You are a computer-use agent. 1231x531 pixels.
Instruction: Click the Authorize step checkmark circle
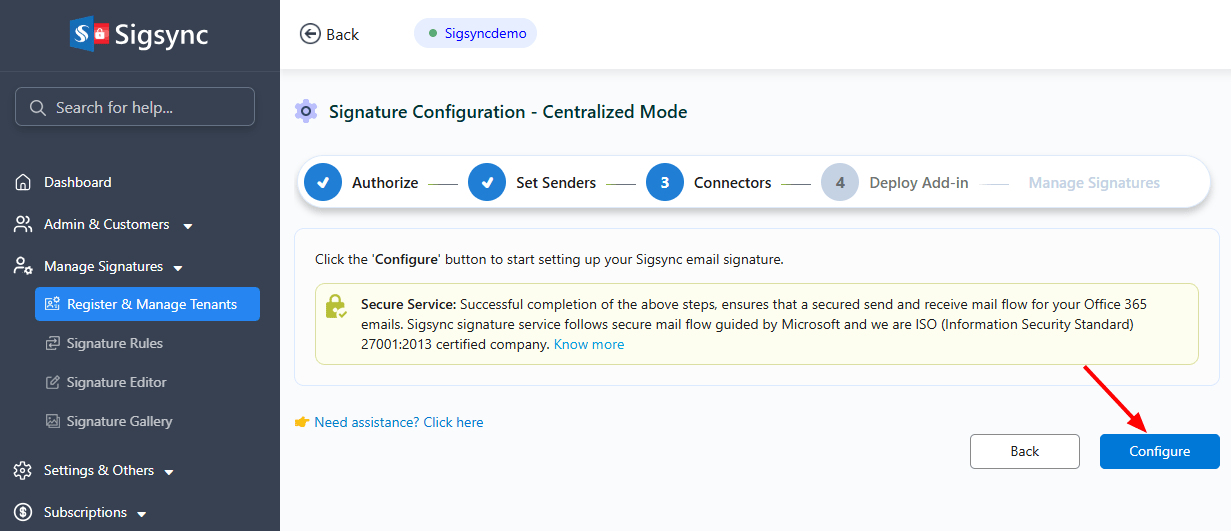click(323, 183)
